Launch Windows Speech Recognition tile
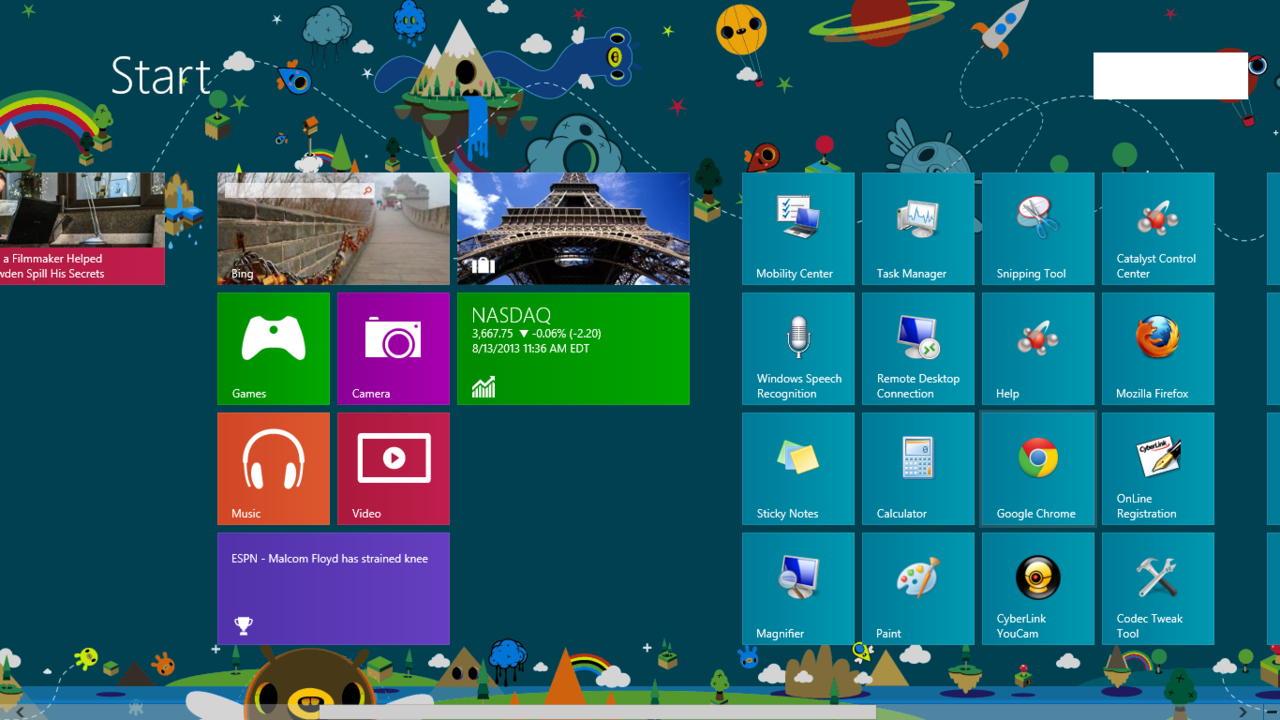 (798, 349)
